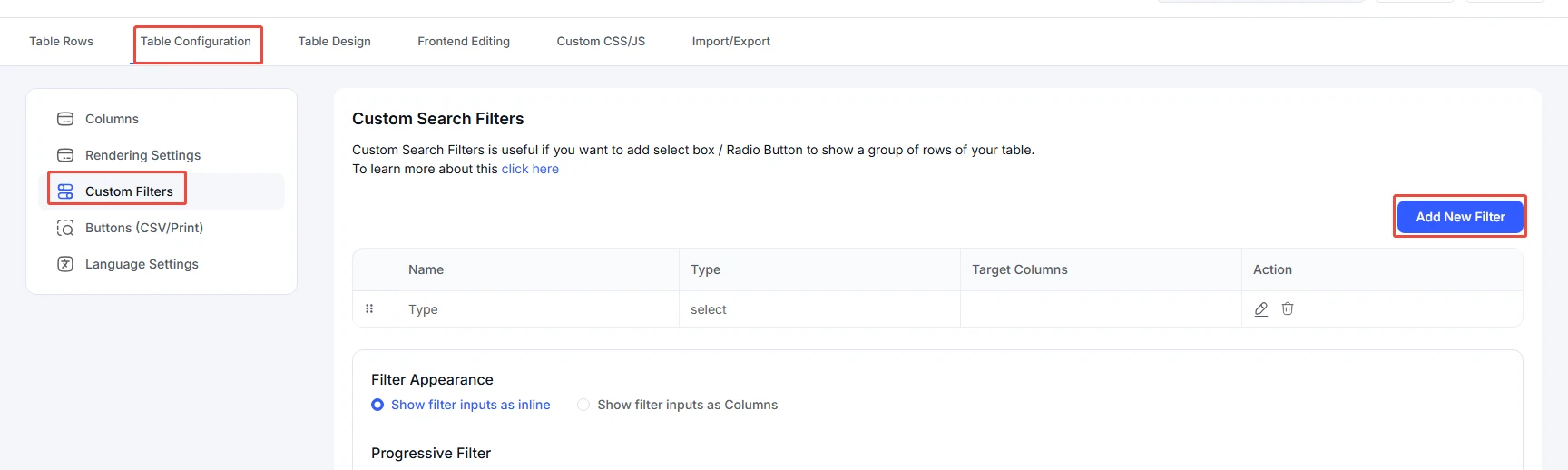Open Language Settings in the sidebar
Image resolution: width=1568 pixels, height=470 pixels.
pyautogui.click(x=142, y=264)
